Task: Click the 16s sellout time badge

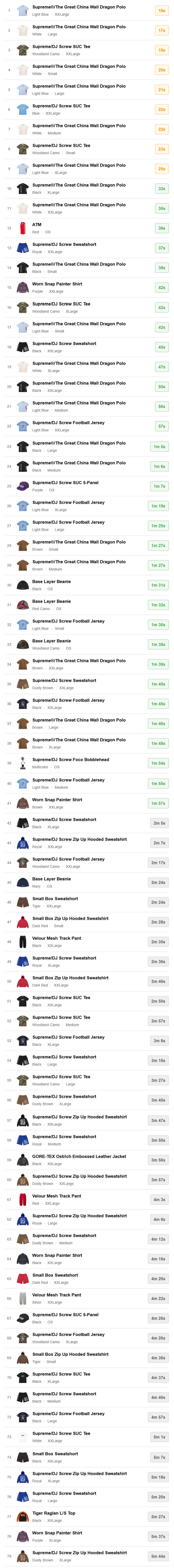Action: (161, 10)
